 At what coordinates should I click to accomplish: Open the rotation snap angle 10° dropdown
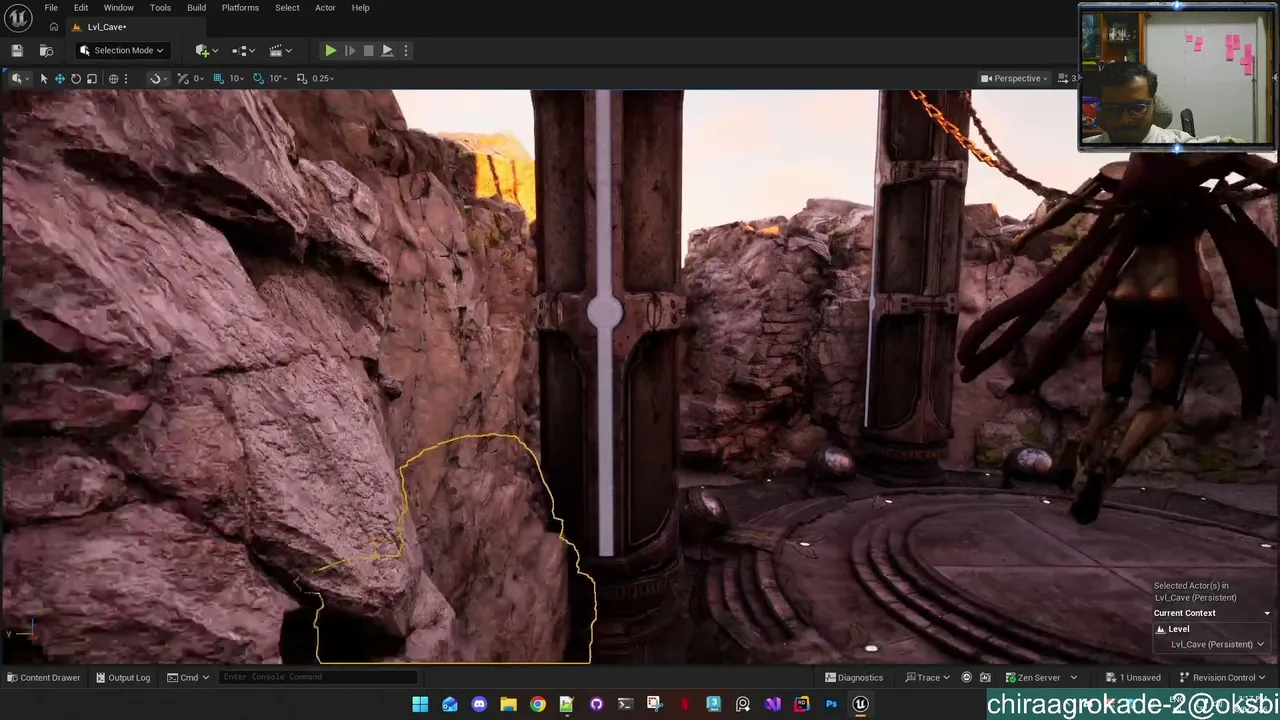coord(279,78)
